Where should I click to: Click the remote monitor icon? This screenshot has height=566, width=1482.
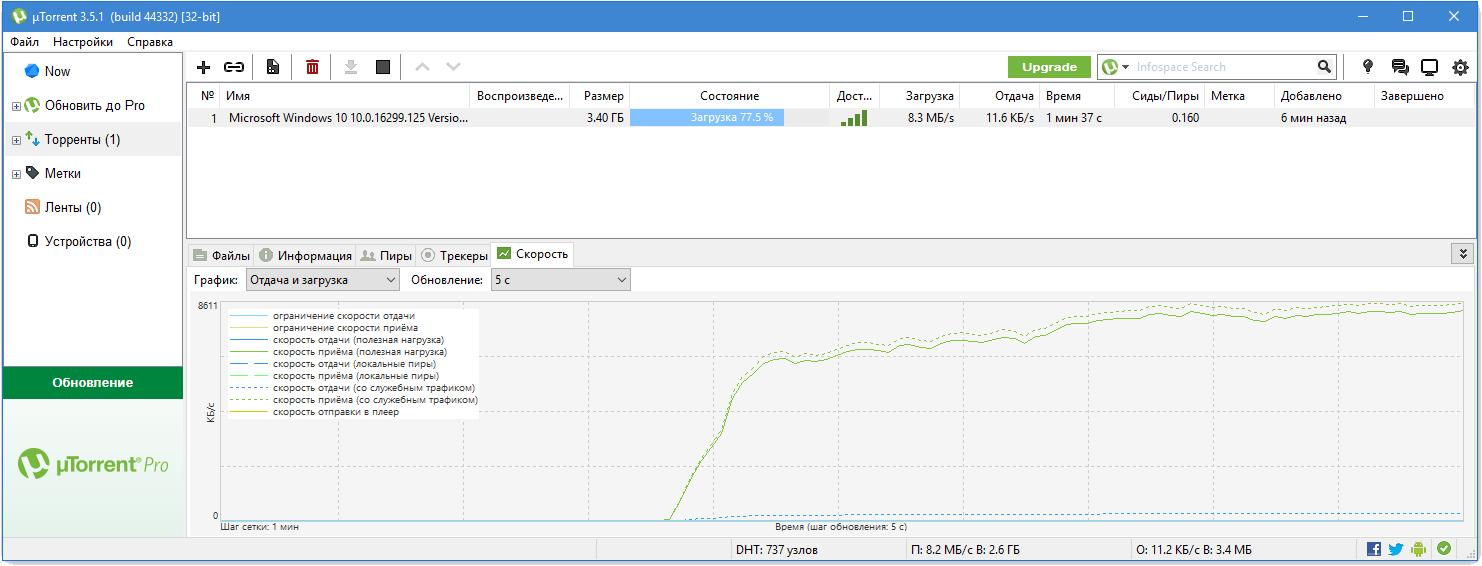point(1430,67)
